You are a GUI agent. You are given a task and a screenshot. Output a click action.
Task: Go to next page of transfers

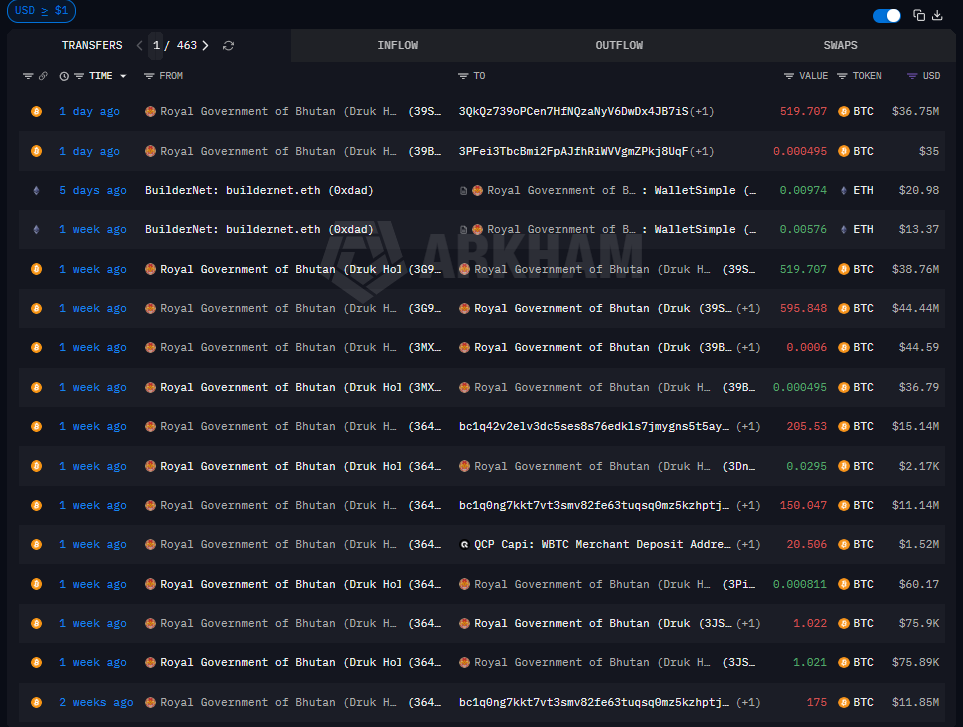(x=206, y=45)
